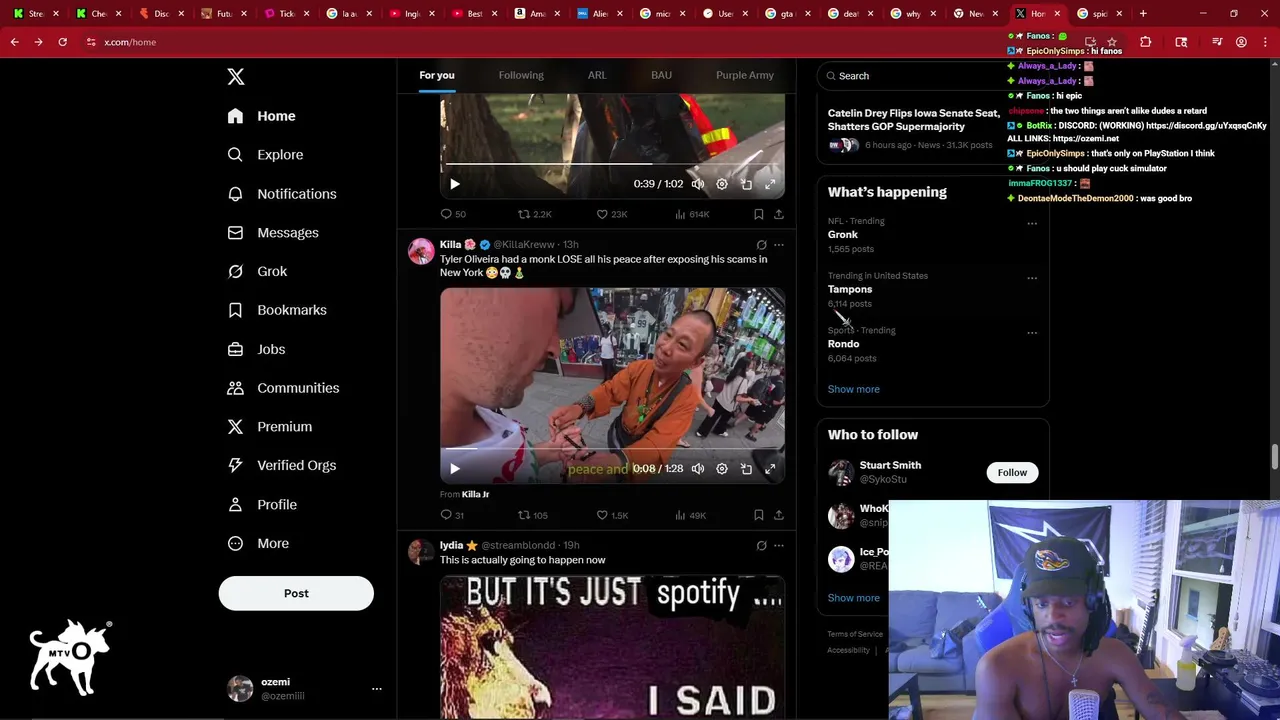
Task: Click the Post button
Action: [x=296, y=593]
